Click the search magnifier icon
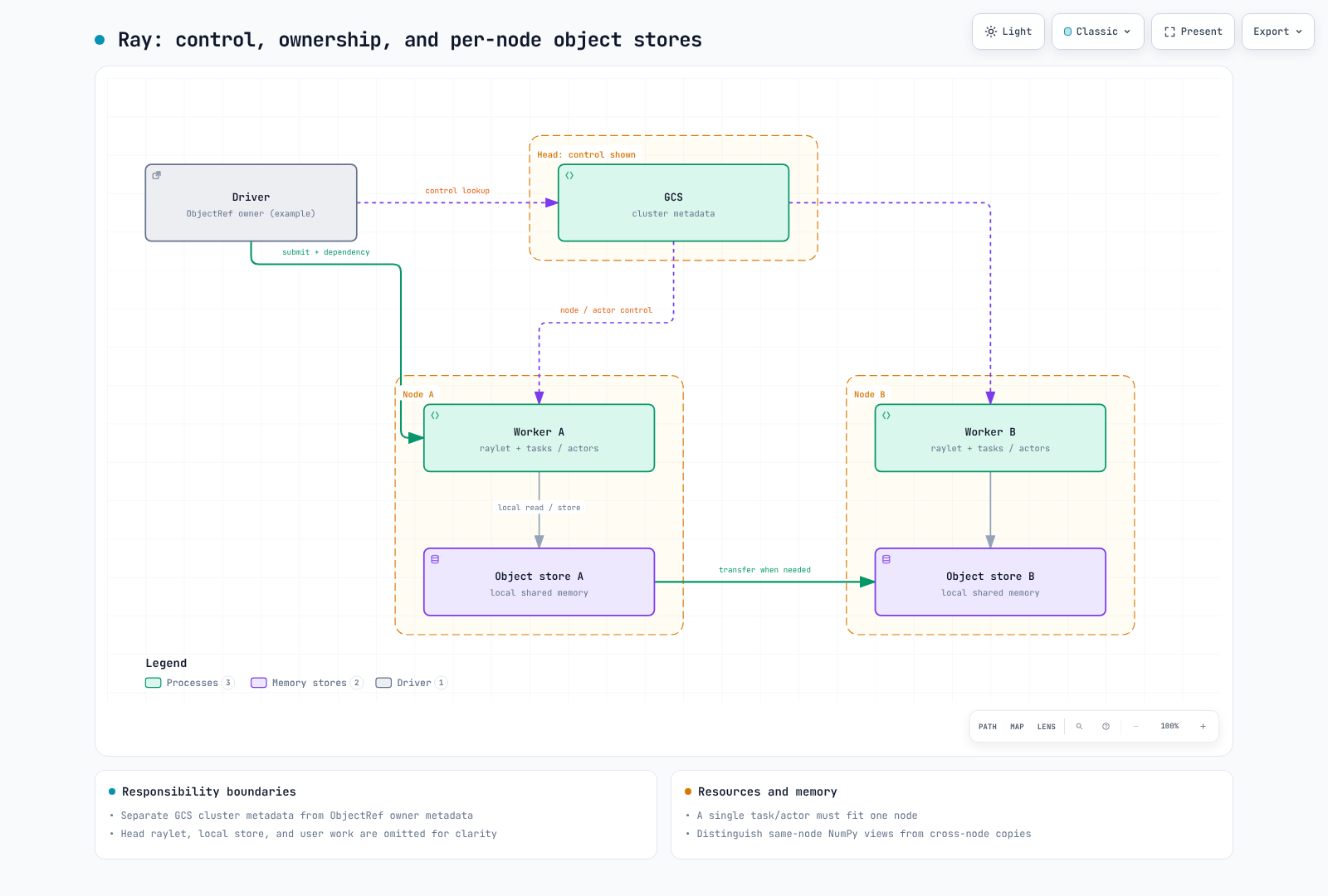The width and height of the screenshot is (1328, 896). [1079, 727]
